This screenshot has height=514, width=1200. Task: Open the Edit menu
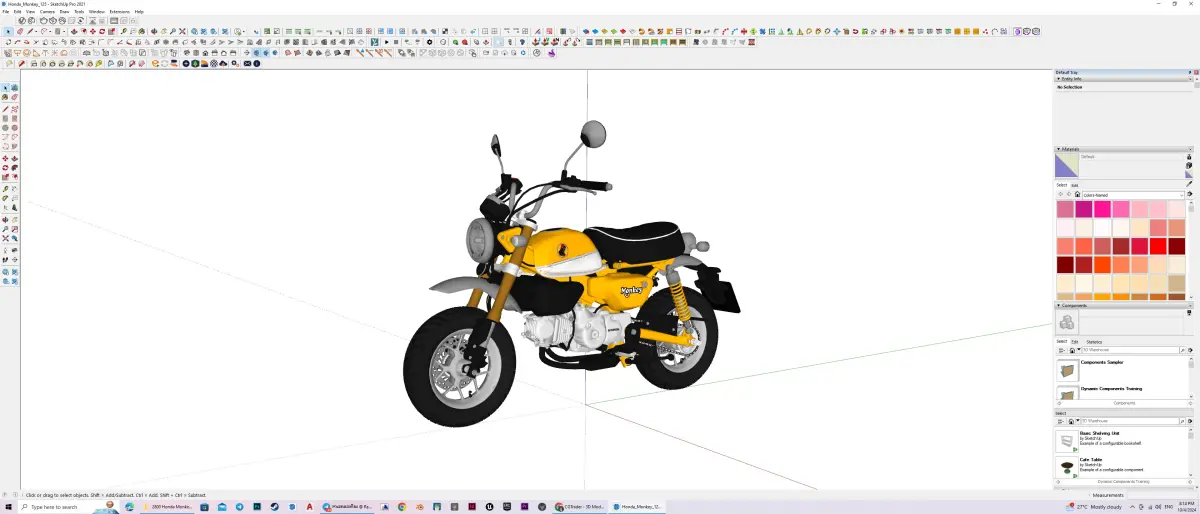[x=17, y=11]
